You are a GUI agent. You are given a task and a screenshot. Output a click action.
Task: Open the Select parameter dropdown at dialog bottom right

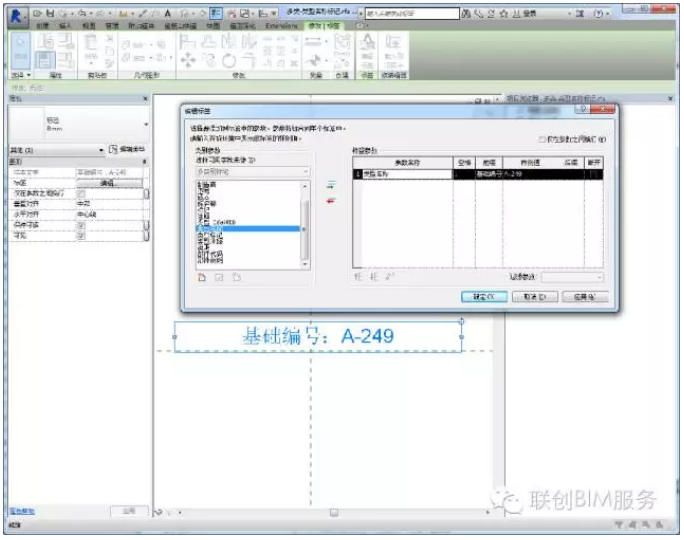pos(572,277)
